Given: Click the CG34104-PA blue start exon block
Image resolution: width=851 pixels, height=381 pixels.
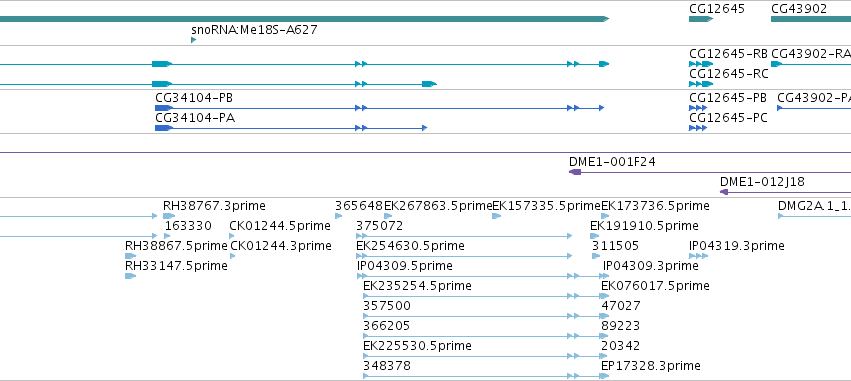Looking at the screenshot, I should (x=163, y=128).
